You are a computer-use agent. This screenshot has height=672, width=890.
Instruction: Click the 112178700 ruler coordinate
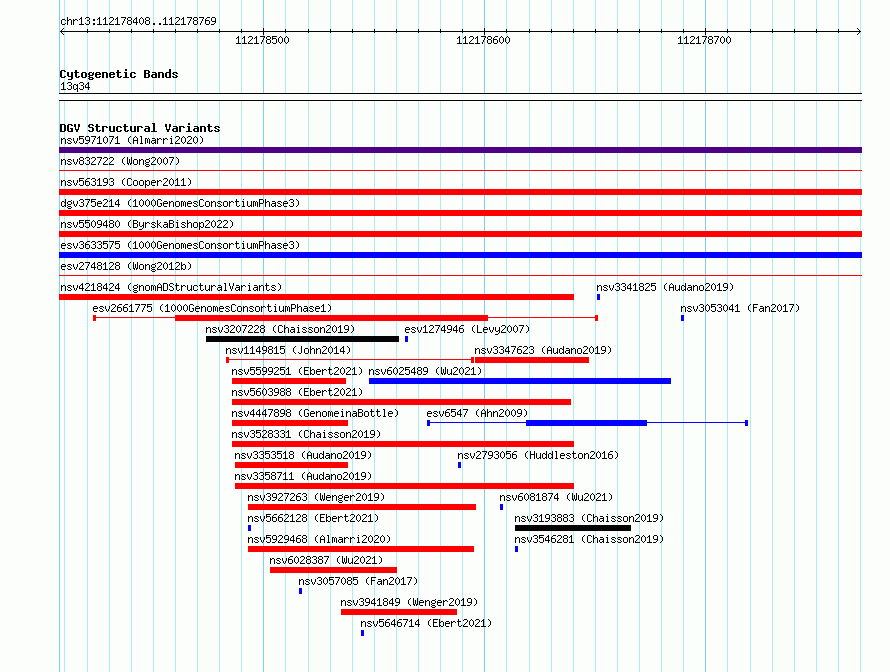point(704,40)
